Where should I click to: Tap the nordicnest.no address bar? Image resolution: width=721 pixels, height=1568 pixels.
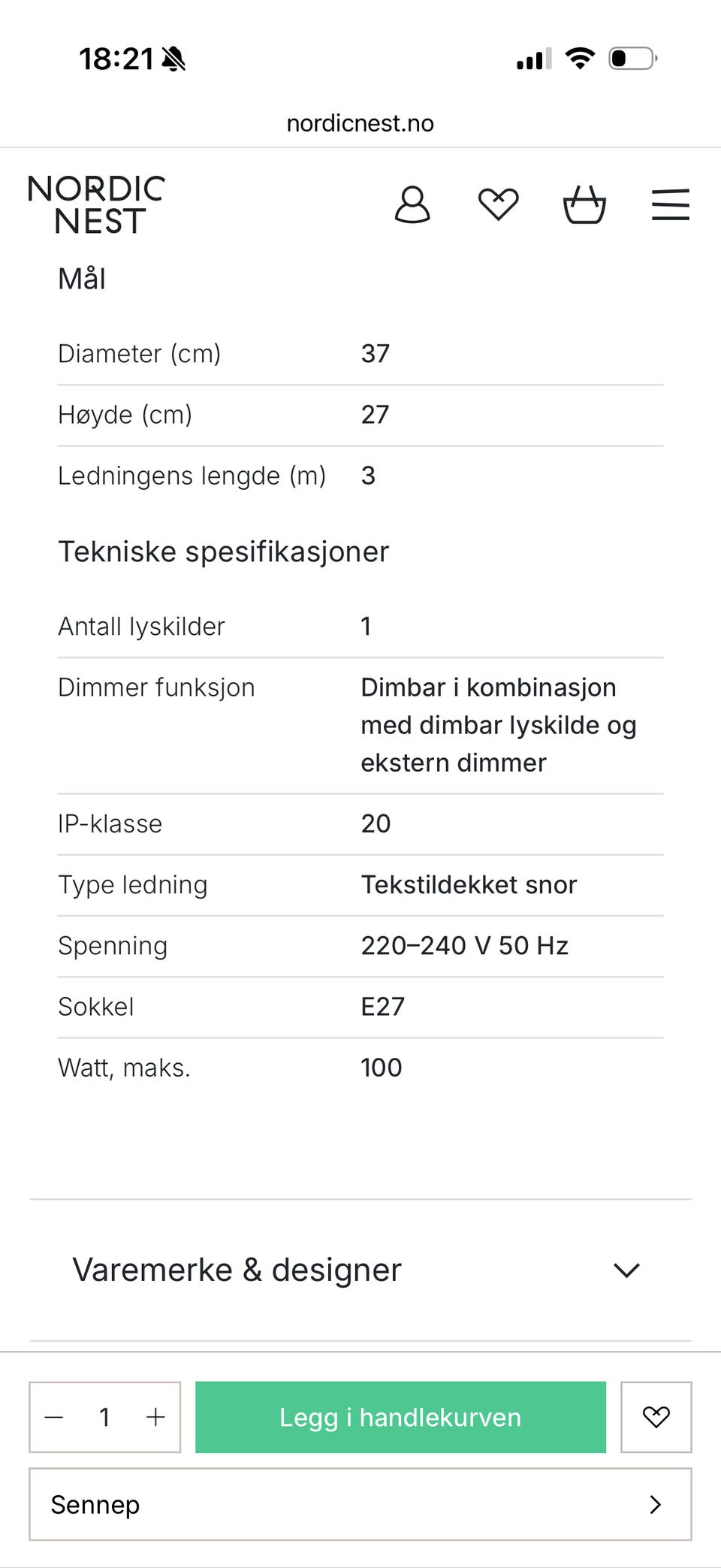[x=360, y=123]
